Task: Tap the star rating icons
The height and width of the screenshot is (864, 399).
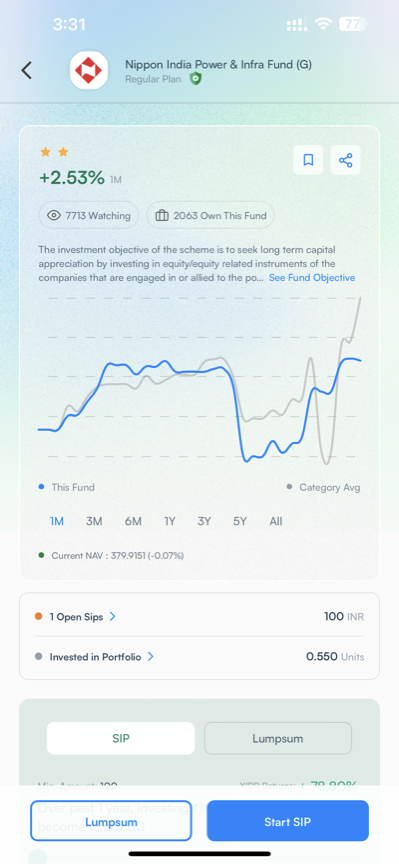Action: coord(55,152)
